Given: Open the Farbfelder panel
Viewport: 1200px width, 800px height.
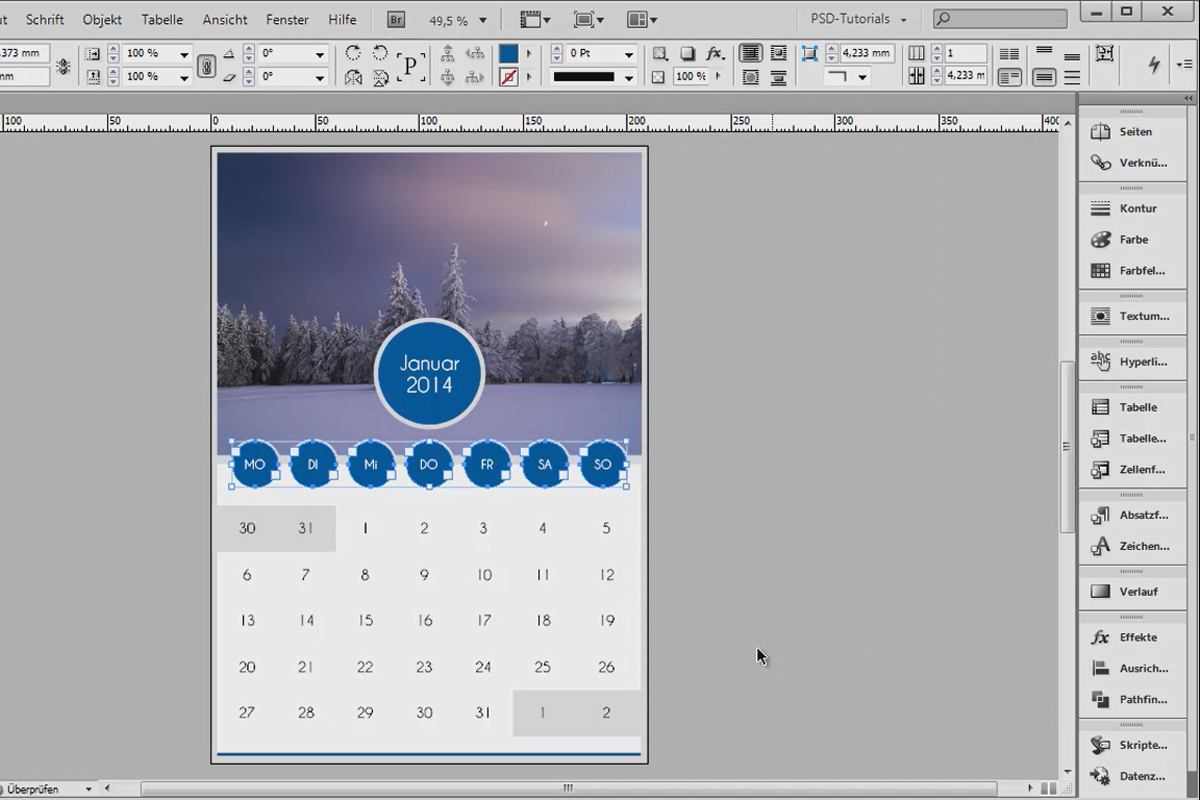Looking at the screenshot, I should [x=1130, y=271].
